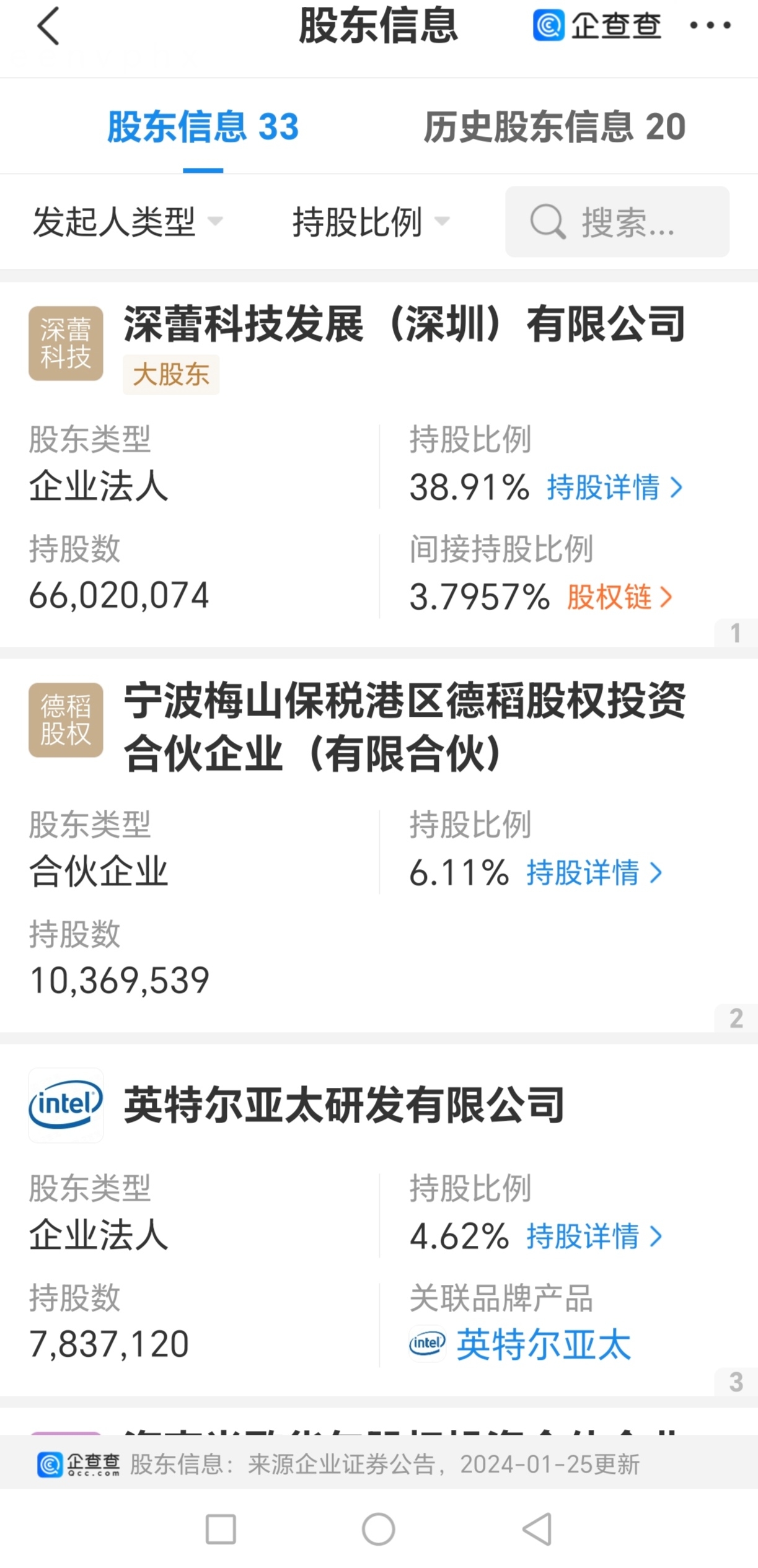This screenshot has width=758, height=1568.
Task: Open 持股详情 for the 6.11% shareholder
Action: point(594,873)
